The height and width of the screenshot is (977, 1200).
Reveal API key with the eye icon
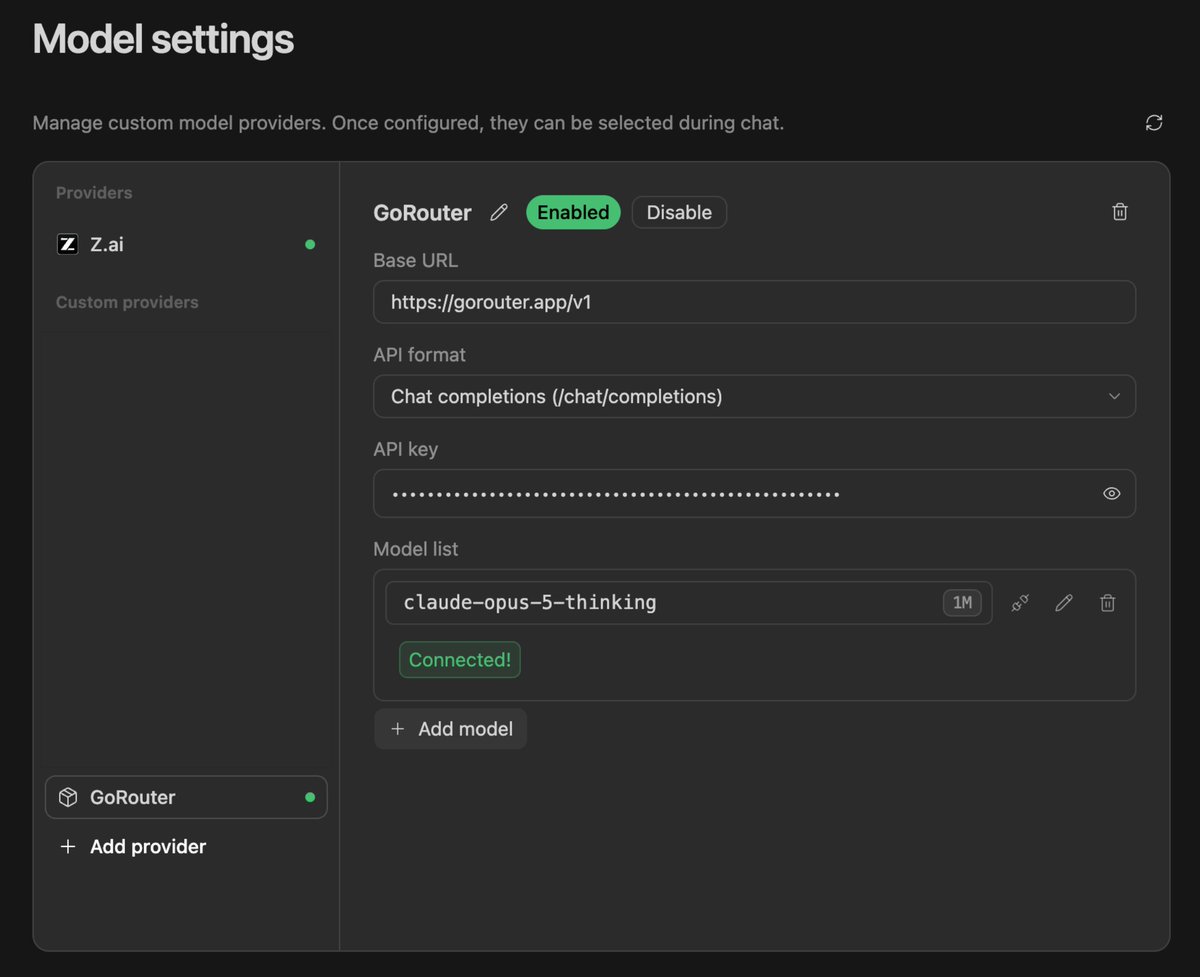(1111, 494)
